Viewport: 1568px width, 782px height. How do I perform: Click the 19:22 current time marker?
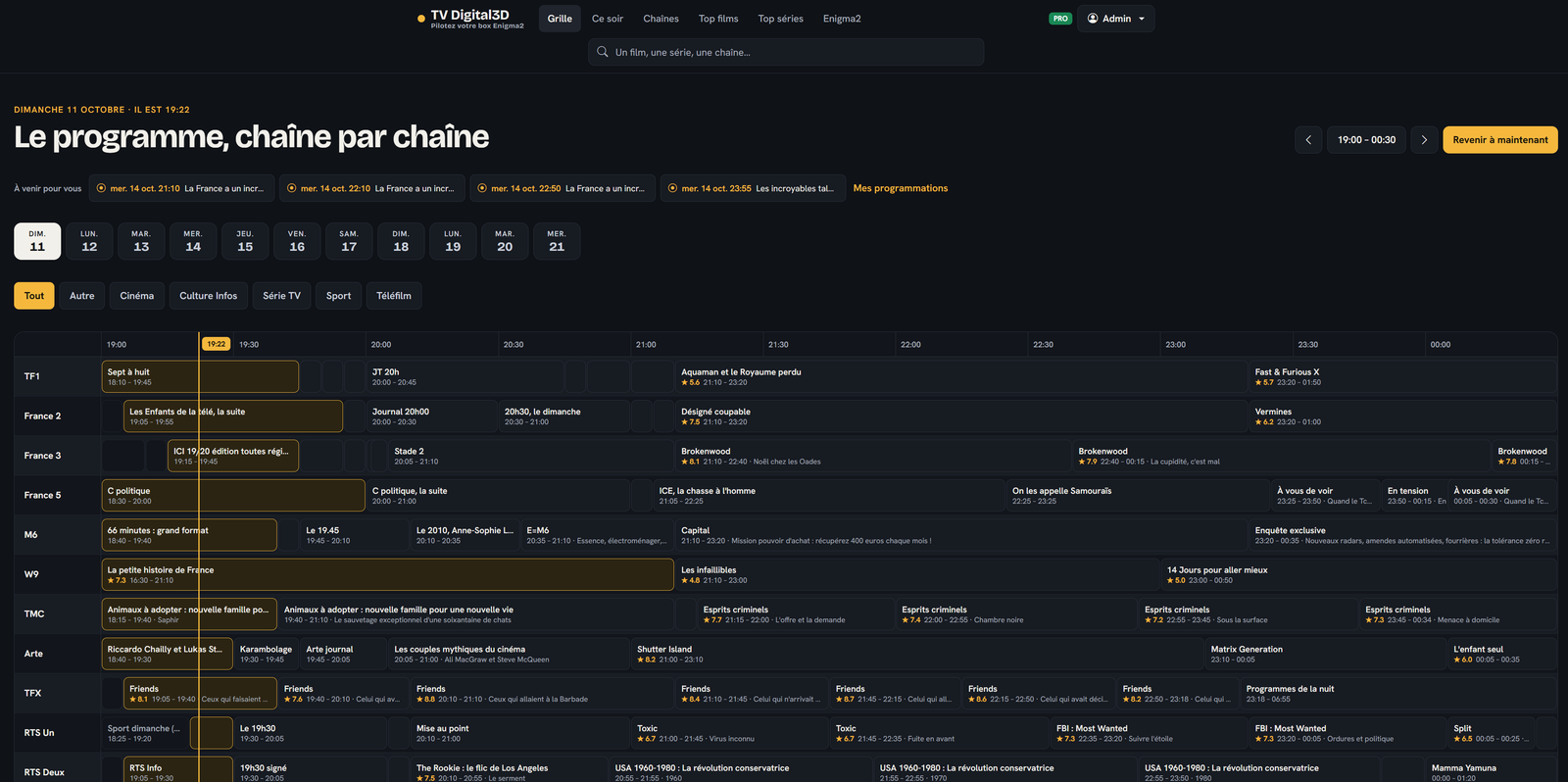(x=217, y=344)
